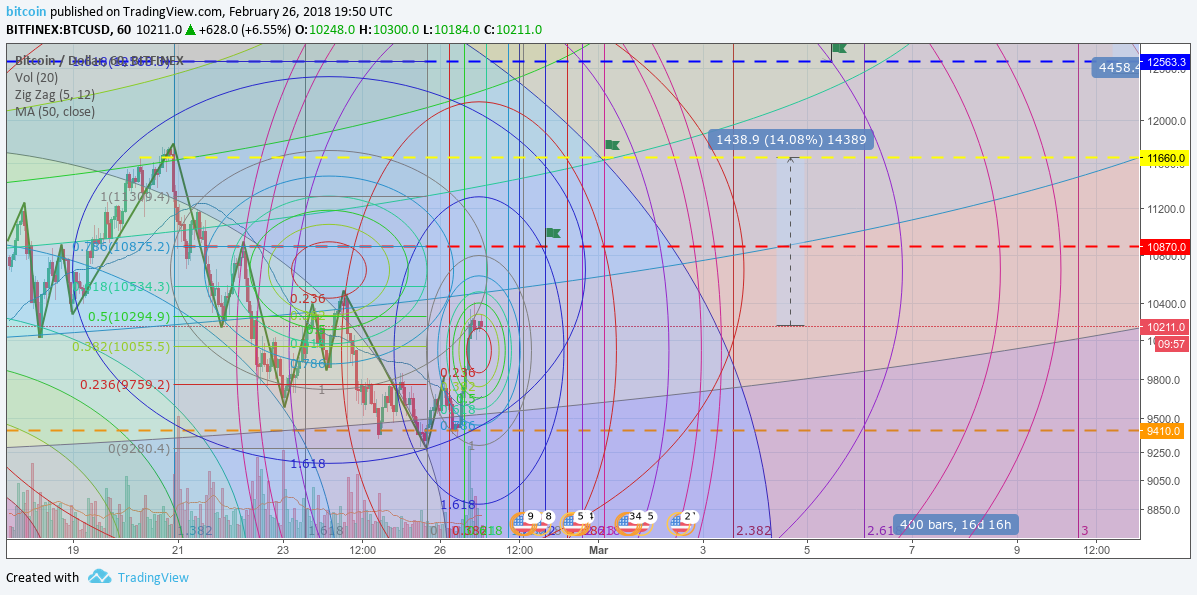Click the 0.5(10294.9) Fibonacci level label
The width and height of the screenshot is (1197, 595).
pos(129,315)
